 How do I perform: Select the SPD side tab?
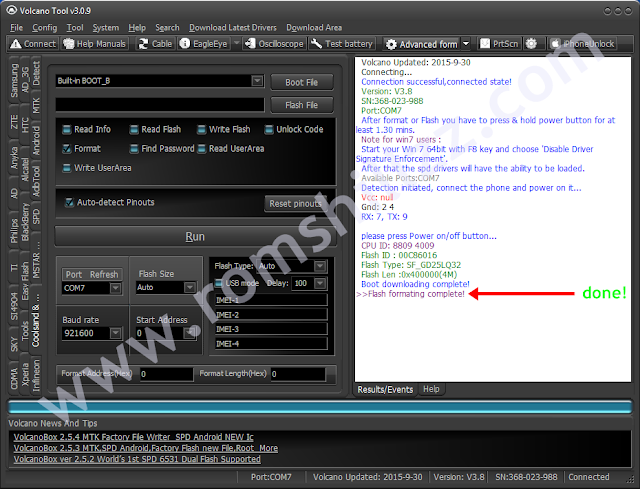click(x=36, y=216)
